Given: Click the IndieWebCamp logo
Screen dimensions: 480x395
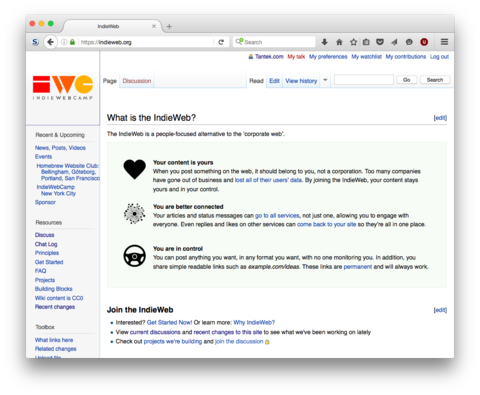Looking at the screenshot, I should [x=63, y=87].
